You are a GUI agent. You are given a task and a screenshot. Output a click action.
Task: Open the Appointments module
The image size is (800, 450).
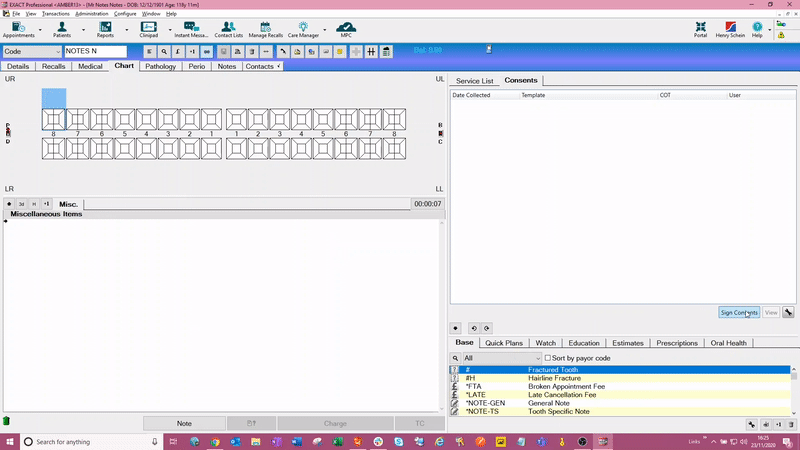point(18,30)
